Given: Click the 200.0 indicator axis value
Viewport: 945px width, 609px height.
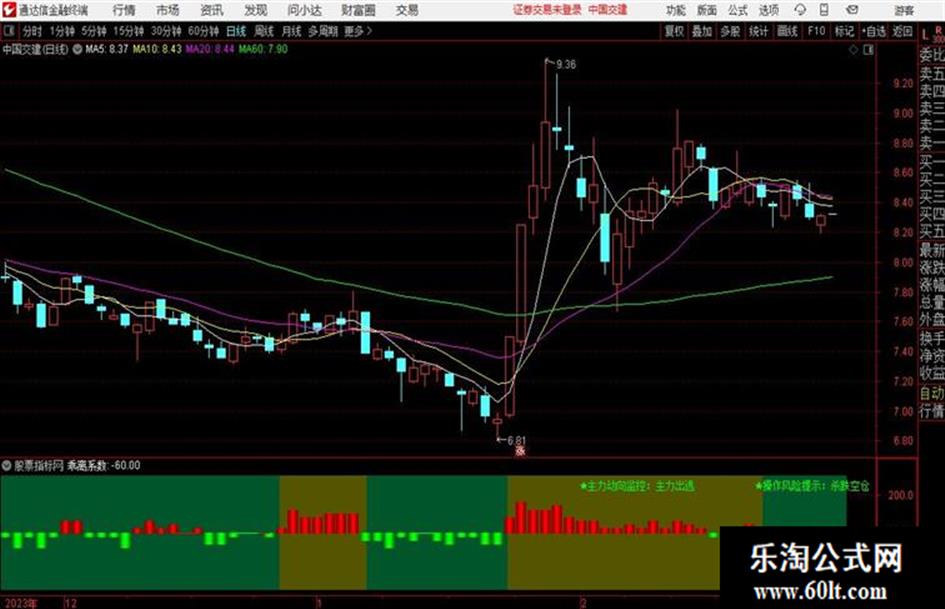Looking at the screenshot, I should [x=900, y=496].
